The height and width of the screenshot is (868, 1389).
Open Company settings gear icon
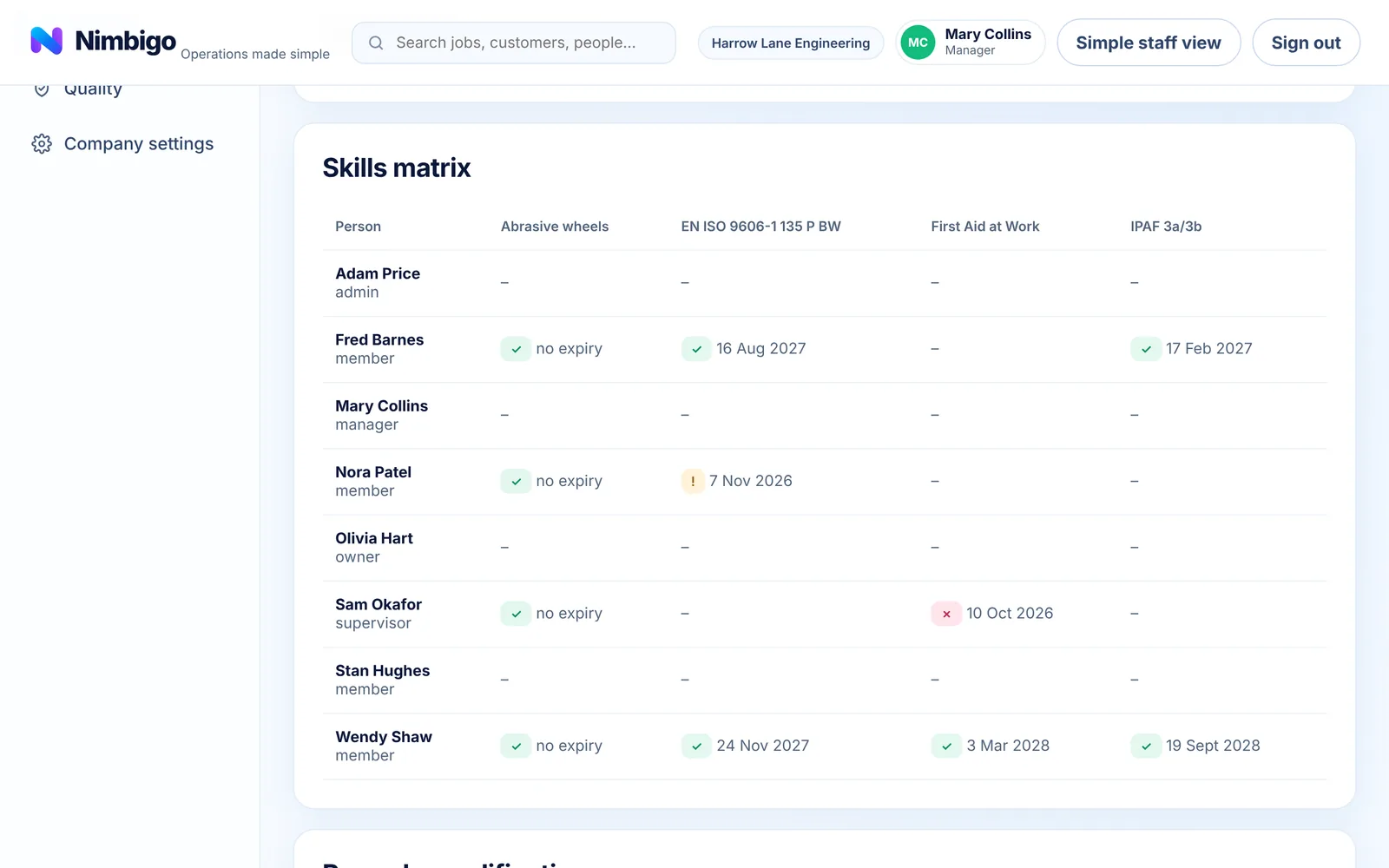pos(42,144)
